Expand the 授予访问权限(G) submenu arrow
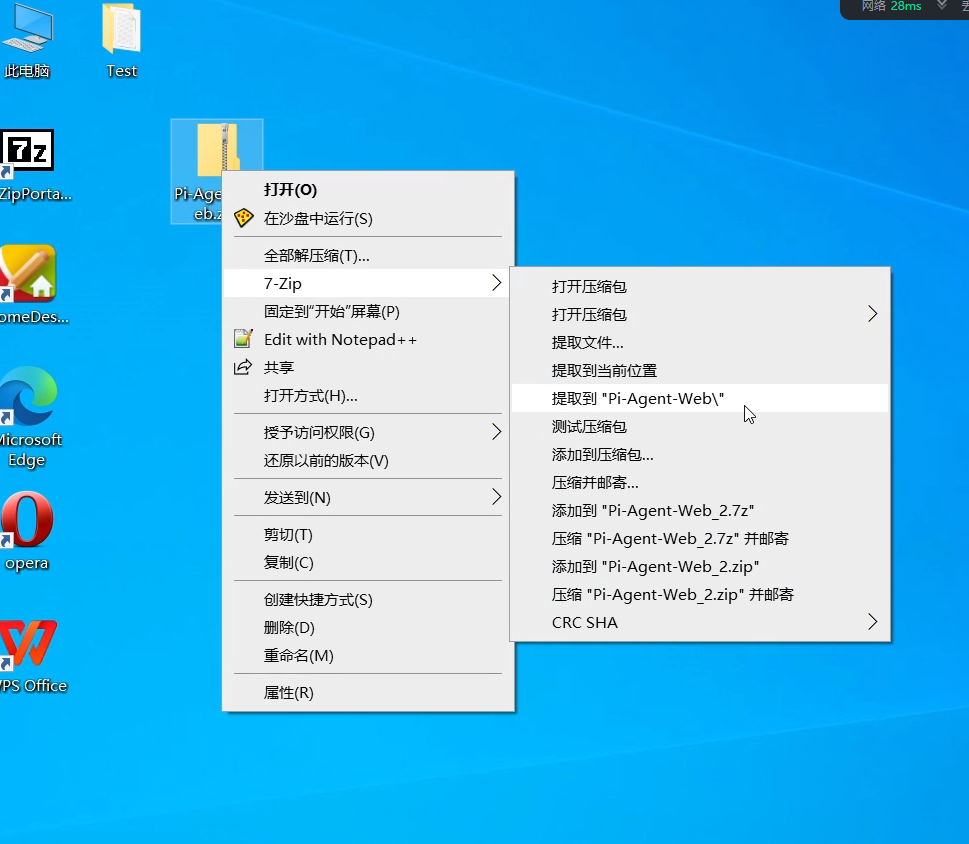Screen dimensions: 969x844 click(x=496, y=432)
